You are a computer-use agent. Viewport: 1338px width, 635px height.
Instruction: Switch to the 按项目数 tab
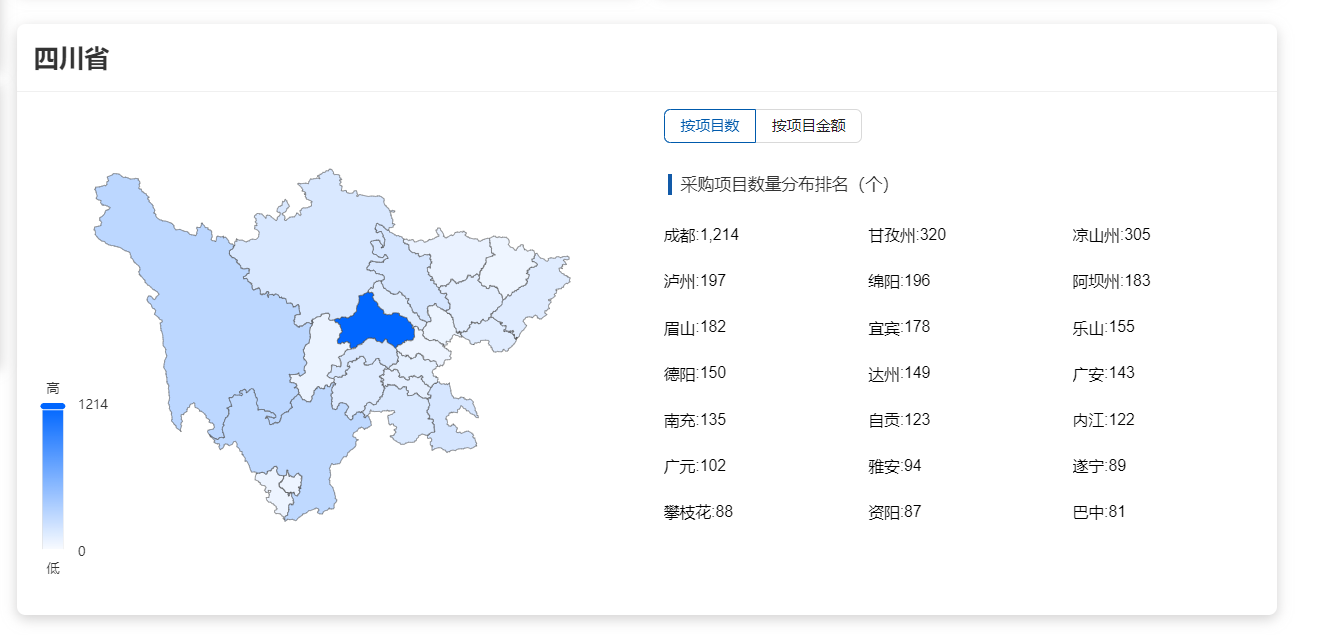710,126
